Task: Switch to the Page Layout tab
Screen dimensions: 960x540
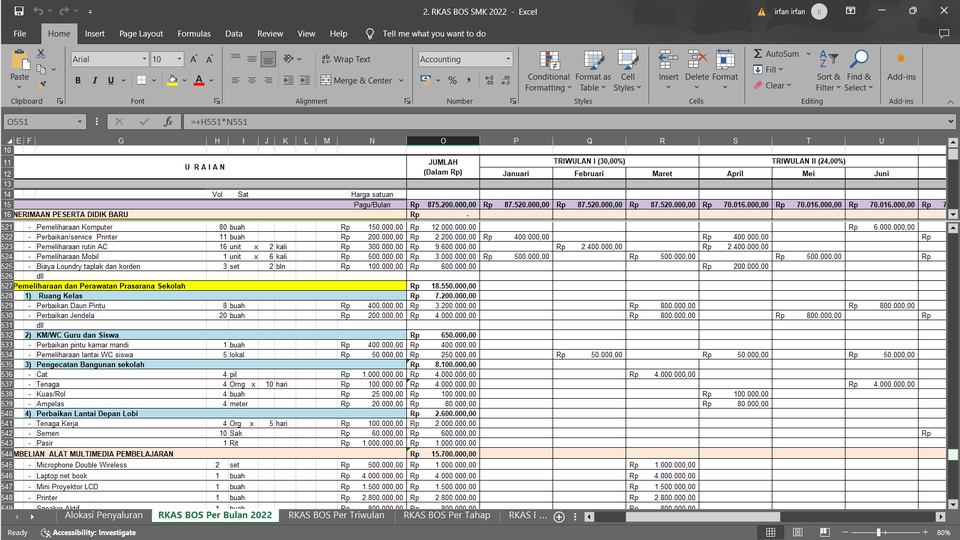Action: (141, 34)
